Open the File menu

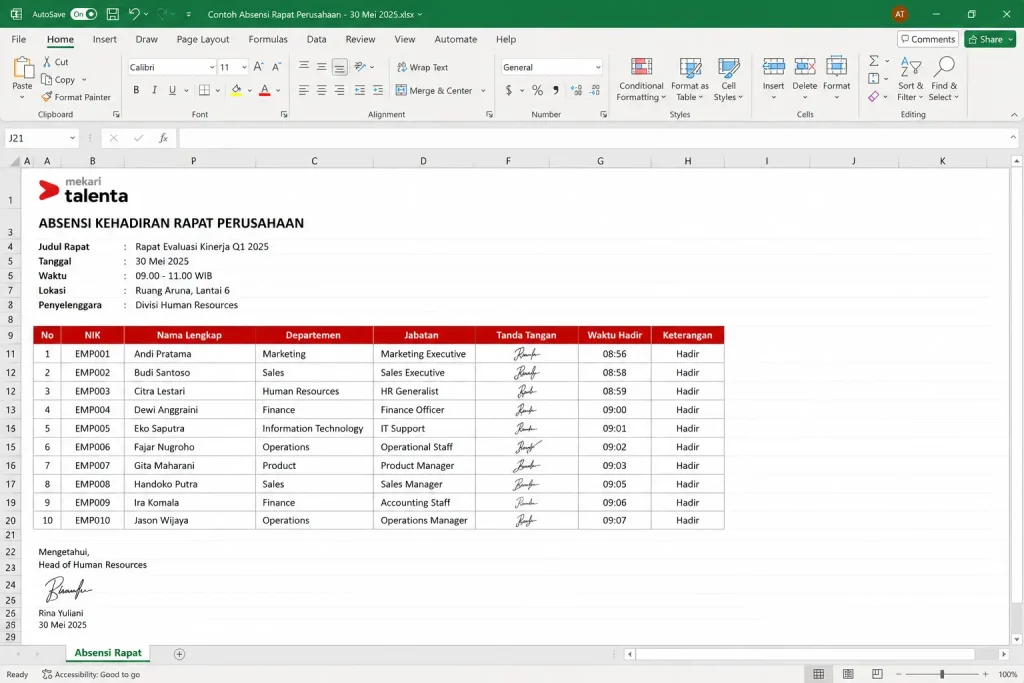click(x=19, y=39)
